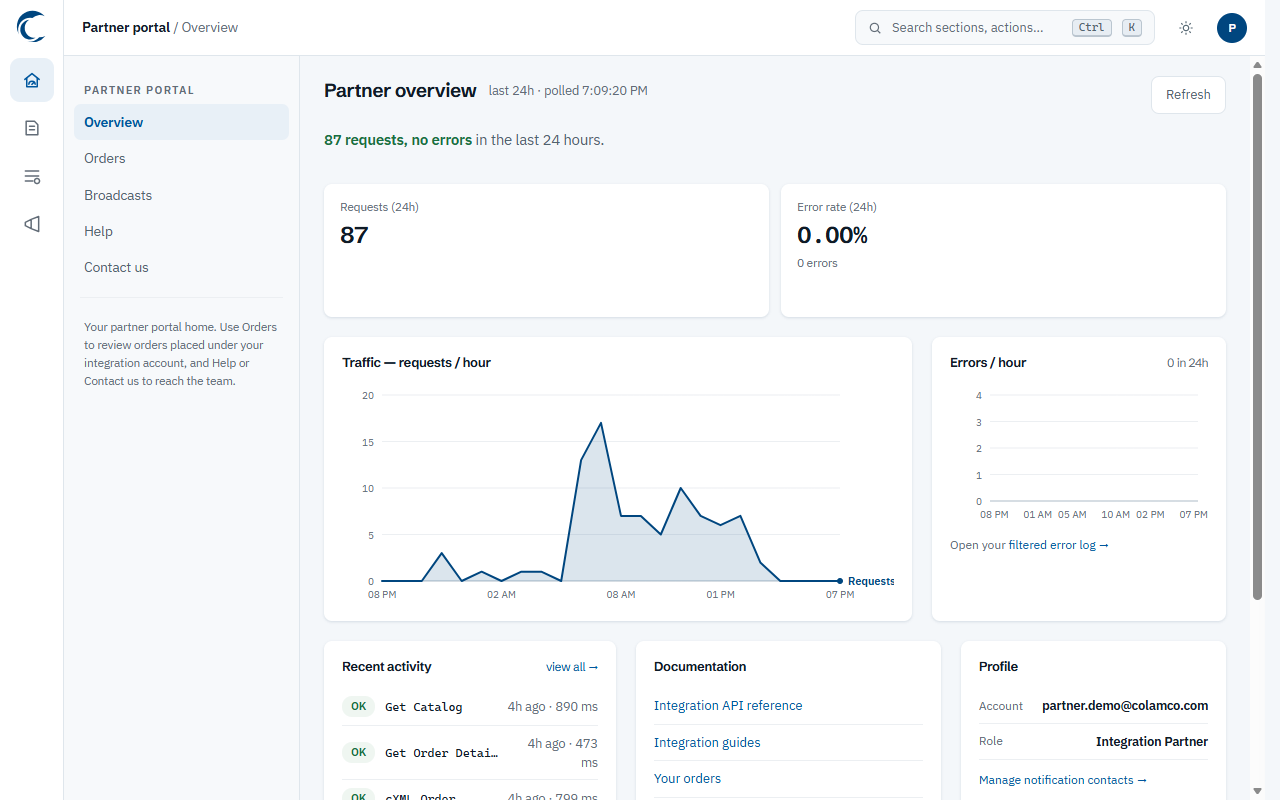Click the Partner overview heading
Viewport: 1280px width, 800px height.
(400, 91)
